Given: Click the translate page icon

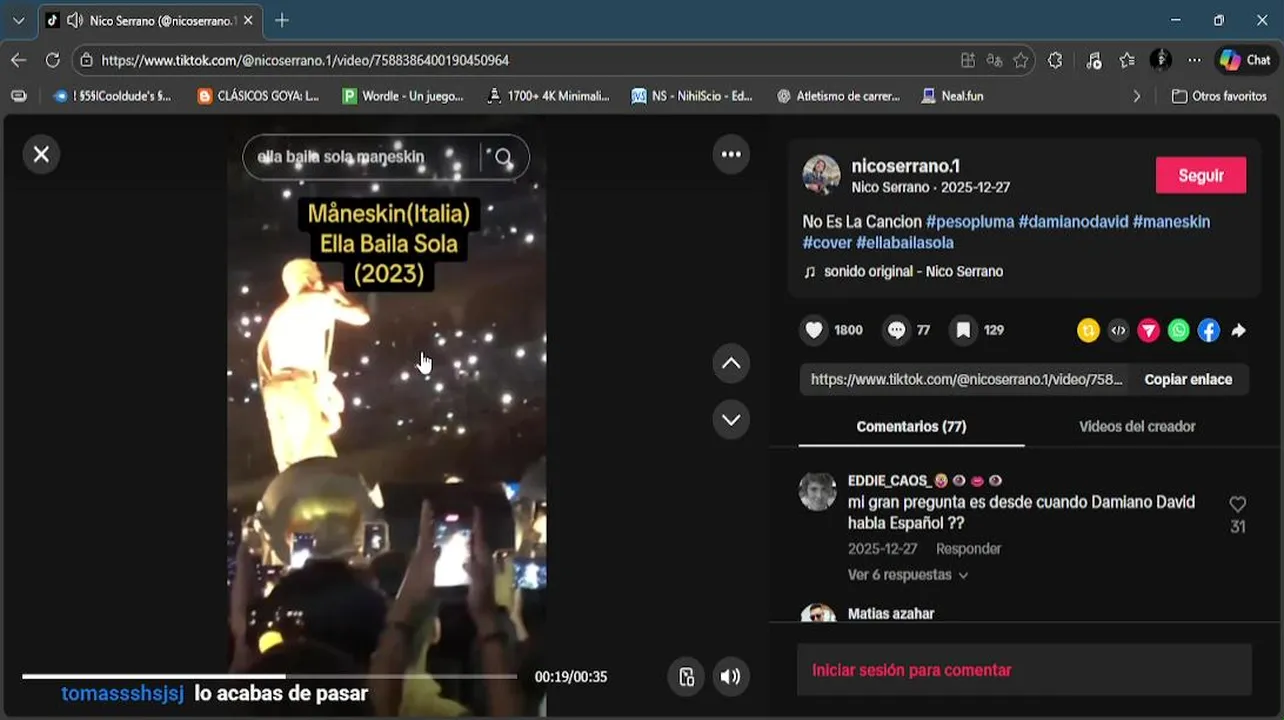Looking at the screenshot, I should click(x=994, y=60).
